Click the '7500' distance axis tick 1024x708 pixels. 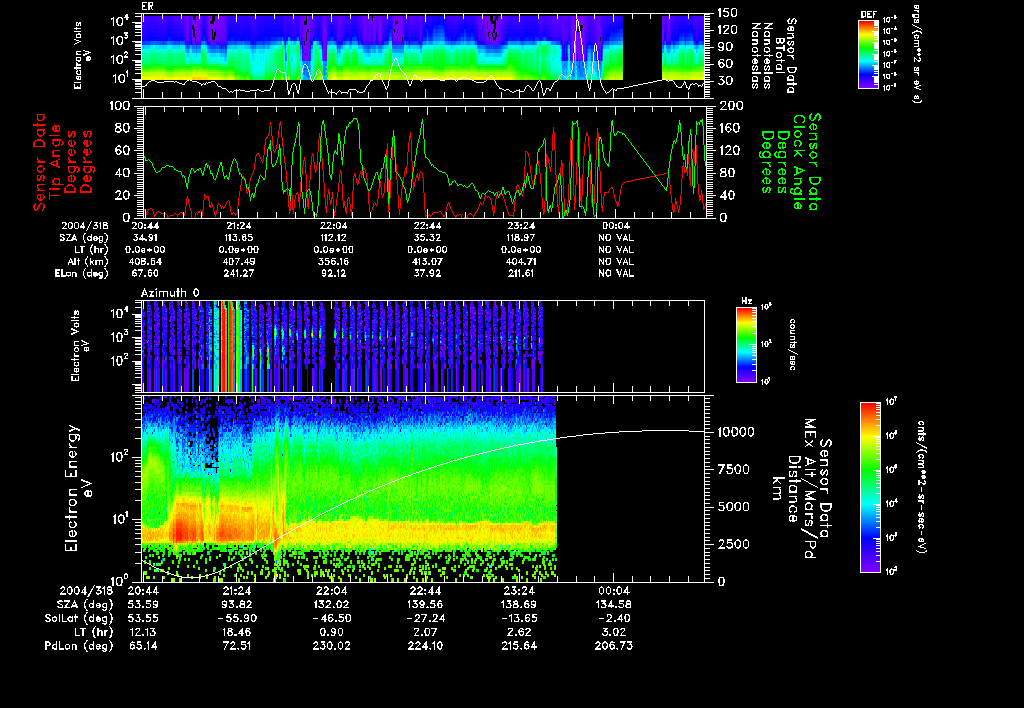734,470
